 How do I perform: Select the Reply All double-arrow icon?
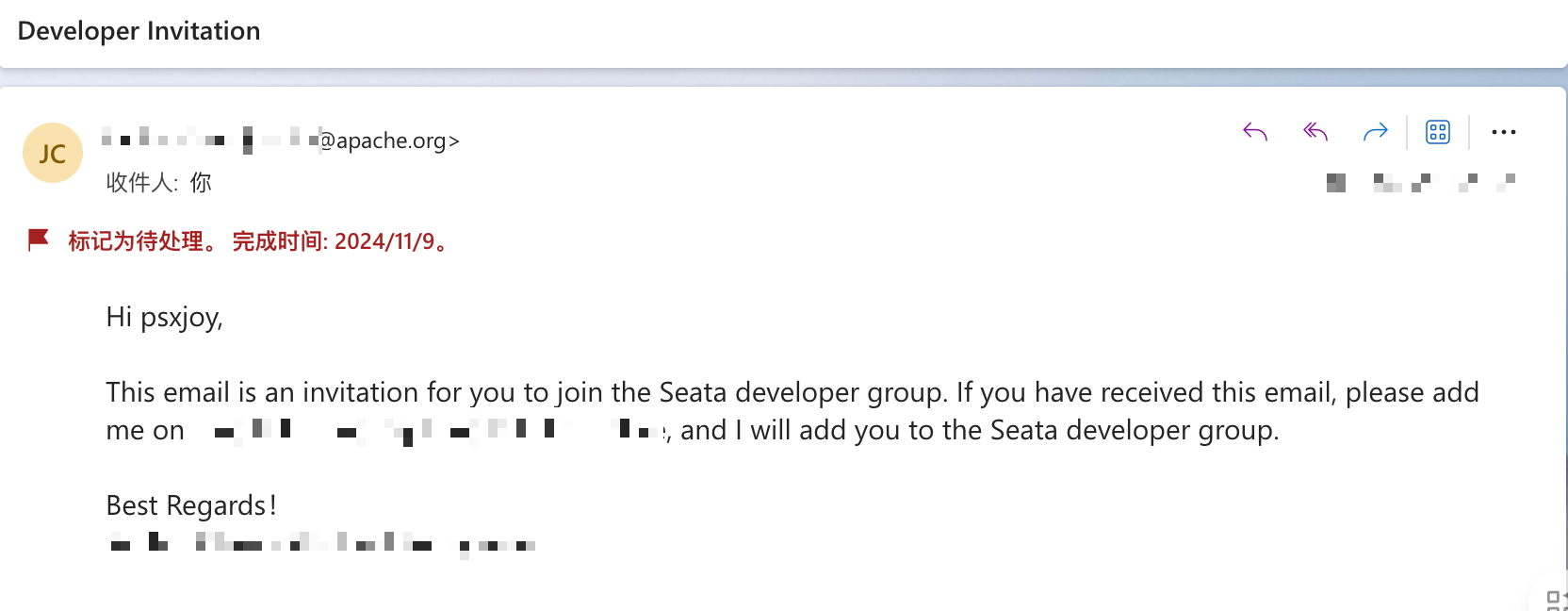tap(1315, 132)
